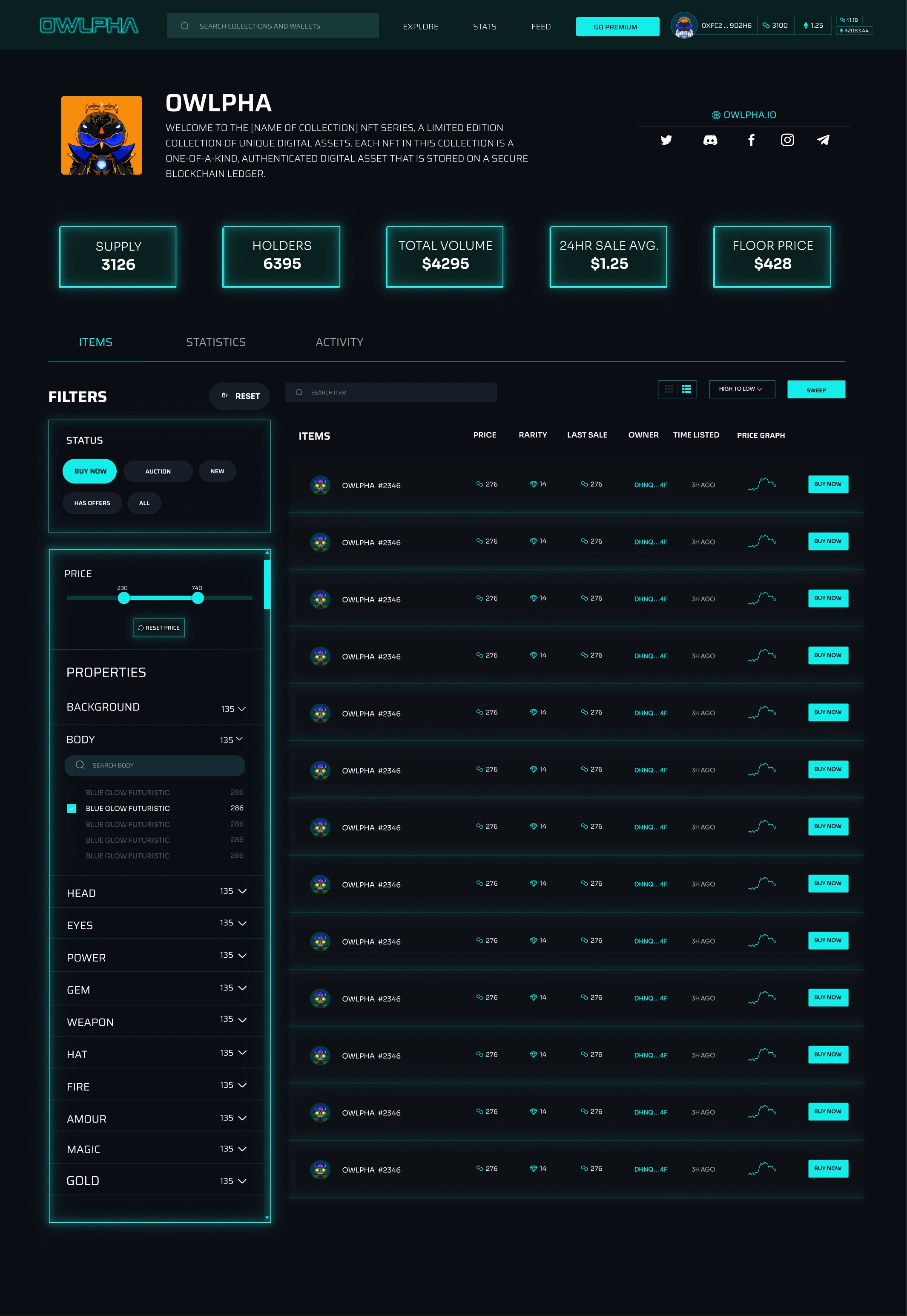The width and height of the screenshot is (907, 1316).
Task: Click the user avatar in top bar
Action: tap(684, 26)
